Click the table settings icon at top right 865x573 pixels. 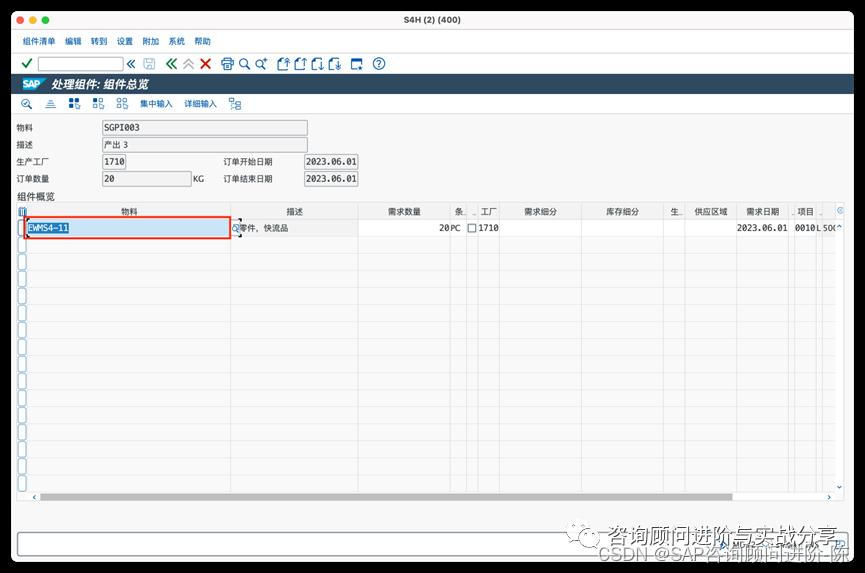840,211
